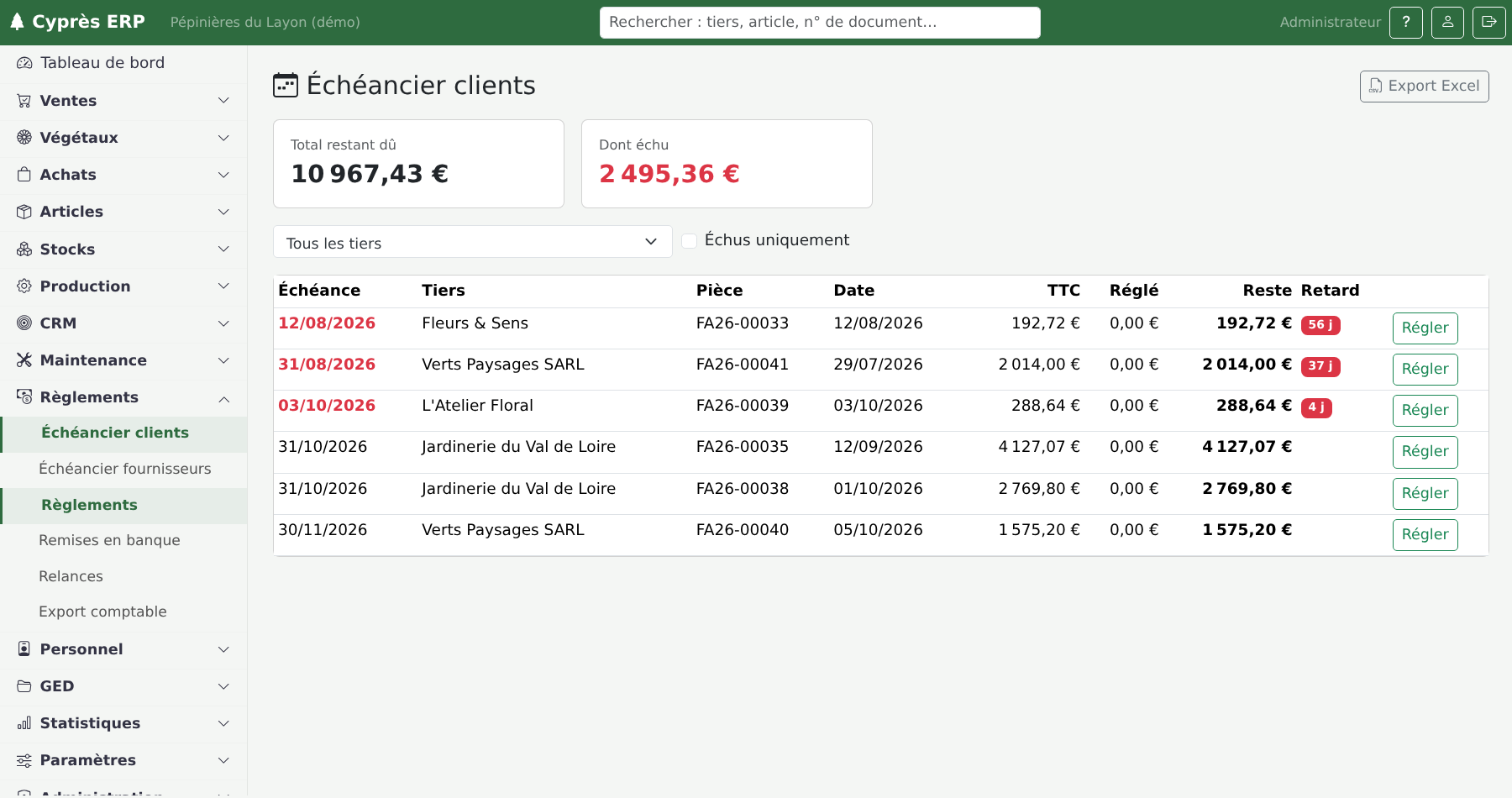Image resolution: width=1512 pixels, height=798 pixels.
Task: Expand the Production menu chevron
Action: (x=223, y=286)
